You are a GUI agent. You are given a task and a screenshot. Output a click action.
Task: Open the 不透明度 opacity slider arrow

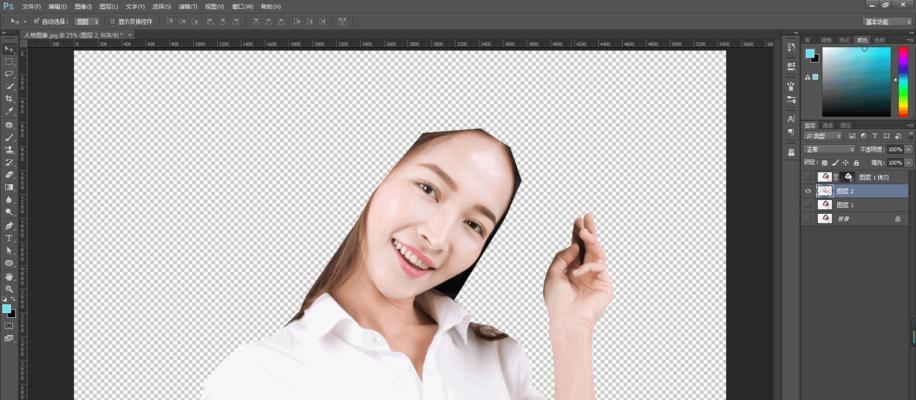[908, 149]
